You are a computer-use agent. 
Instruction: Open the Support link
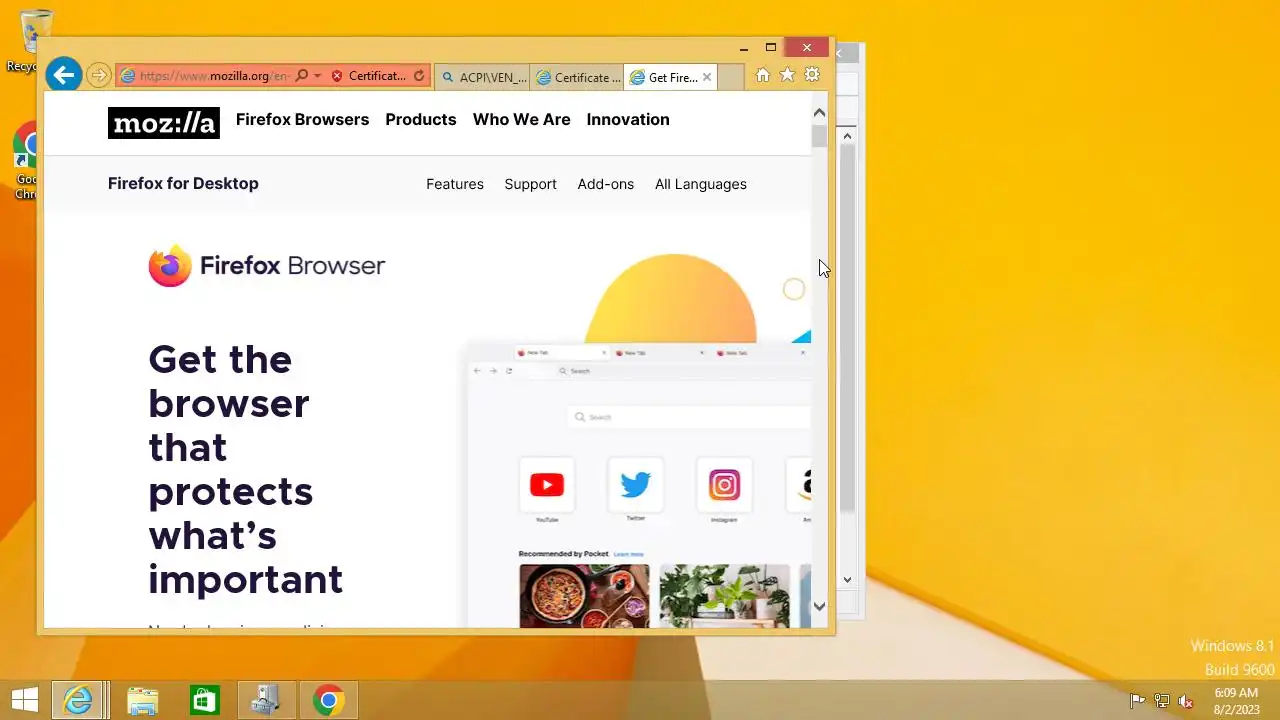point(530,184)
